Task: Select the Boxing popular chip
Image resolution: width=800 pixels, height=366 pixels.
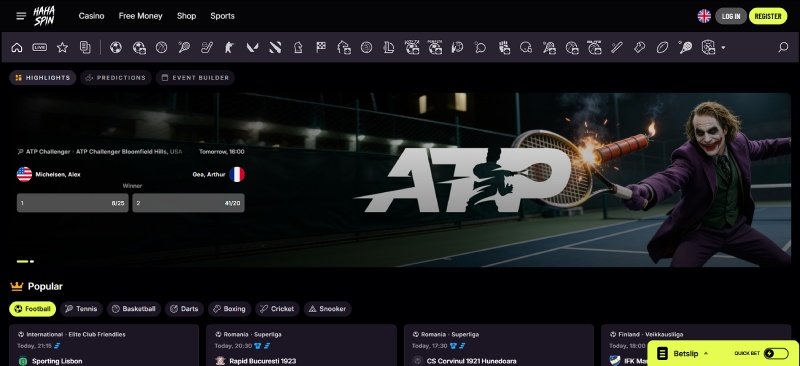Action: pos(229,309)
